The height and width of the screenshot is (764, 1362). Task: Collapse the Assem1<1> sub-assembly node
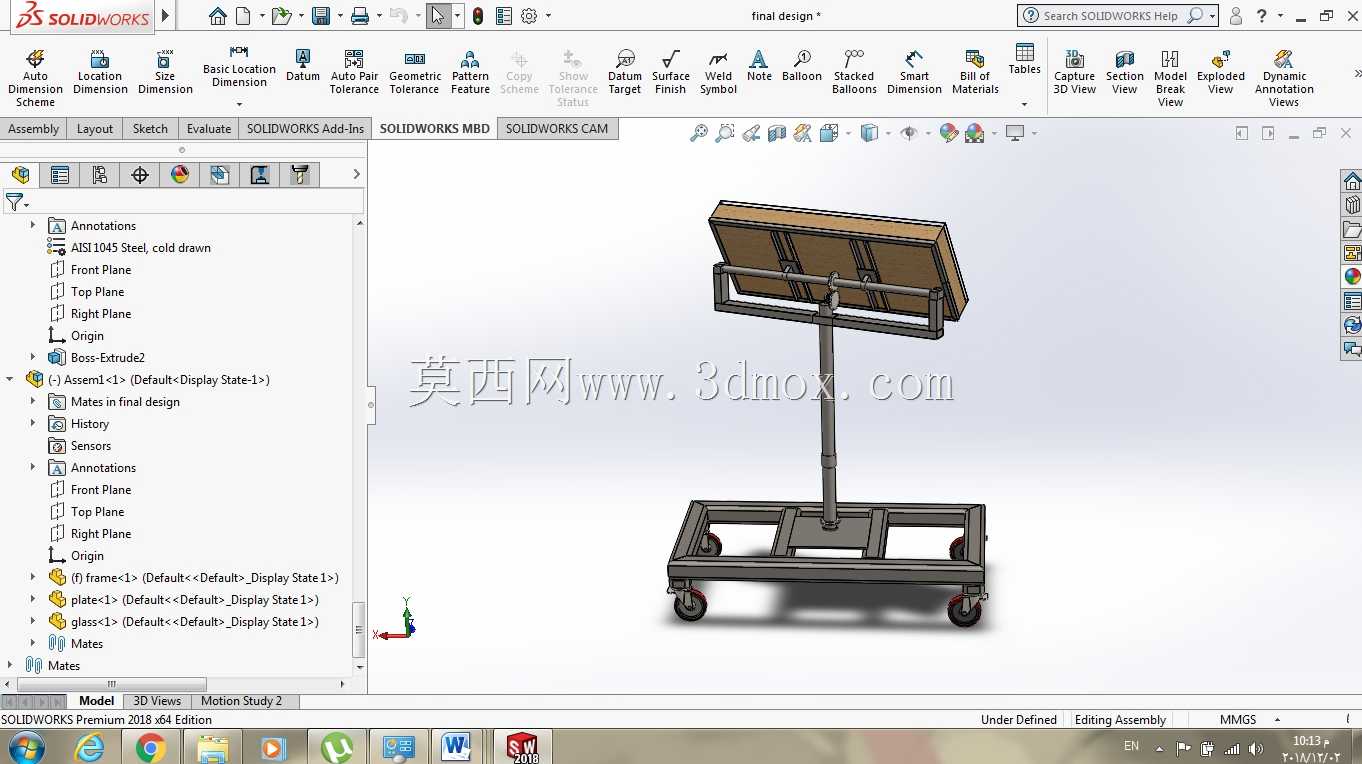click(x=10, y=379)
